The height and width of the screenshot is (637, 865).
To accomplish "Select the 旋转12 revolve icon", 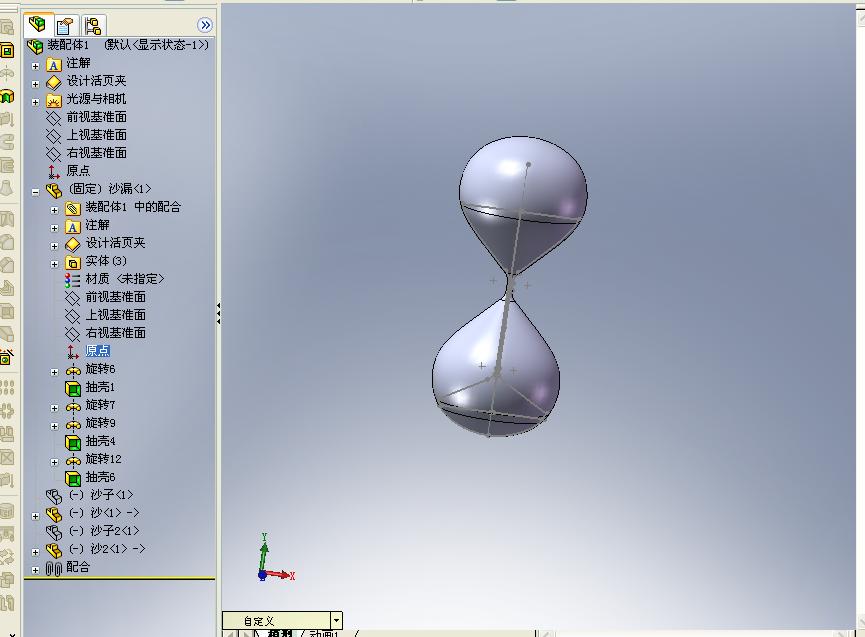I will (x=73, y=461).
